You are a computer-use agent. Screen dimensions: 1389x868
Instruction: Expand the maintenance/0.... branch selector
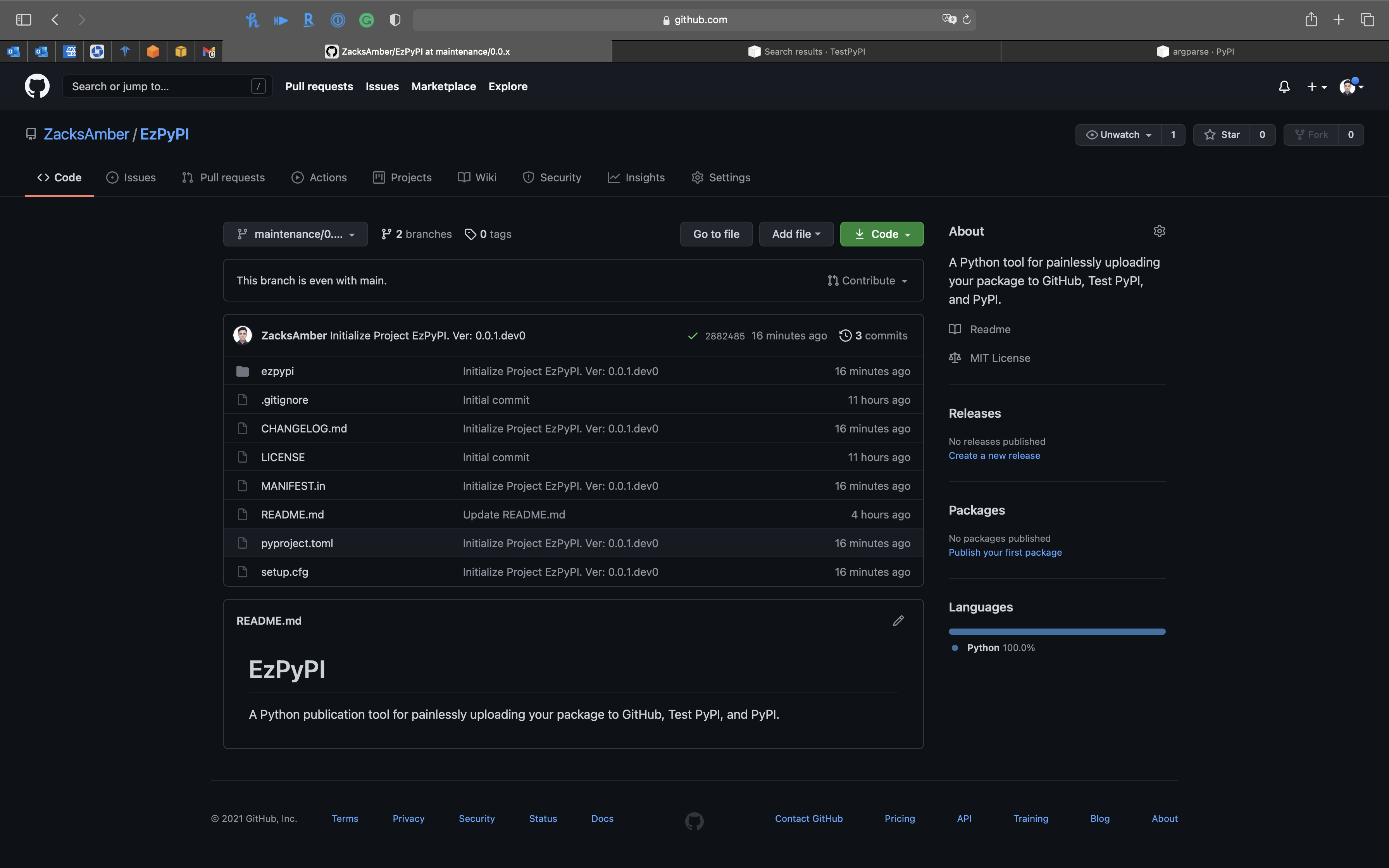[296, 234]
